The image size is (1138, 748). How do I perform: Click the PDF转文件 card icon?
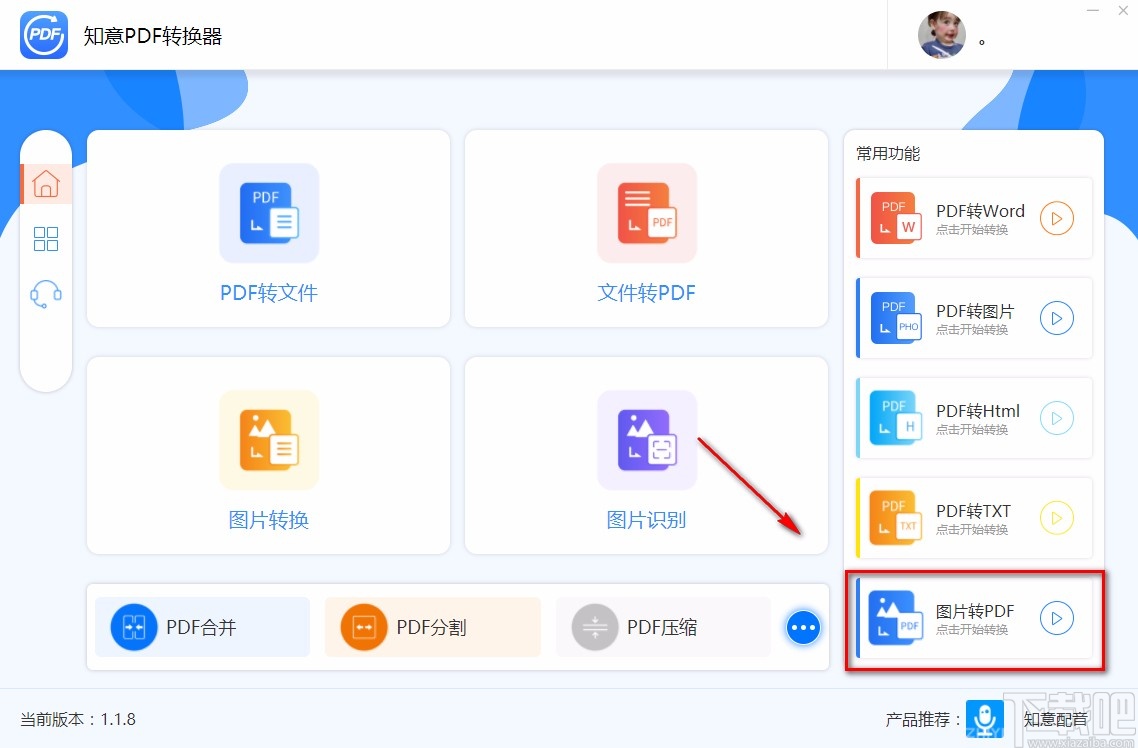(x=268, y=212)
